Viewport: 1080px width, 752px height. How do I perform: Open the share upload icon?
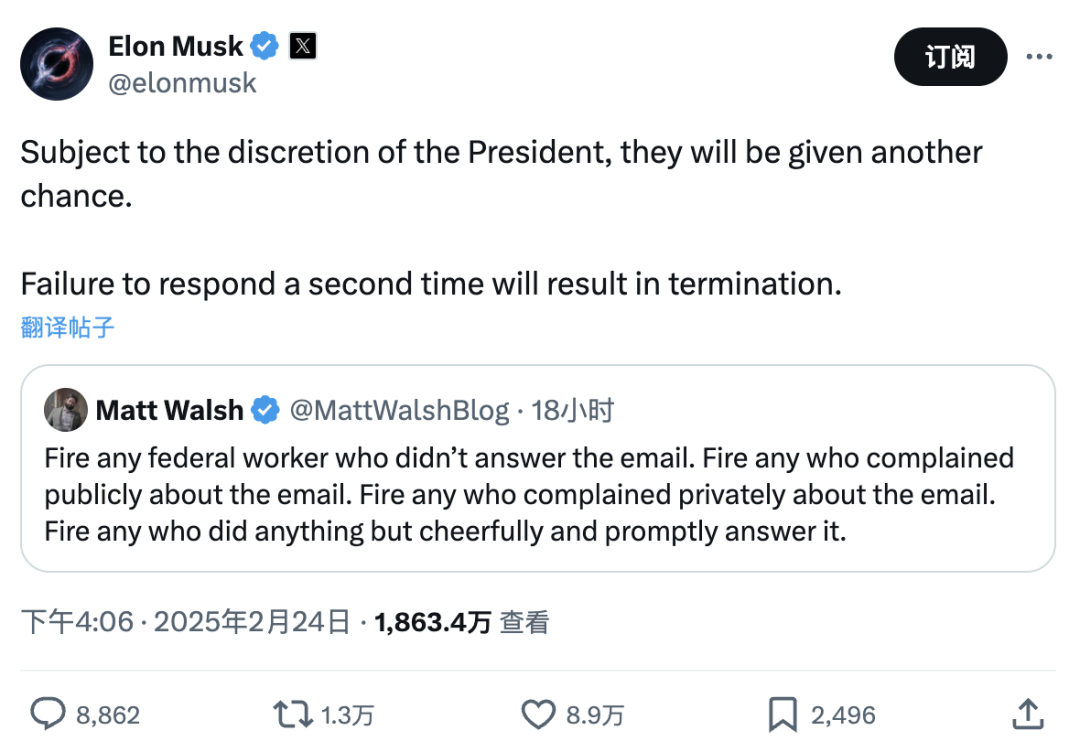point(1028,713)
